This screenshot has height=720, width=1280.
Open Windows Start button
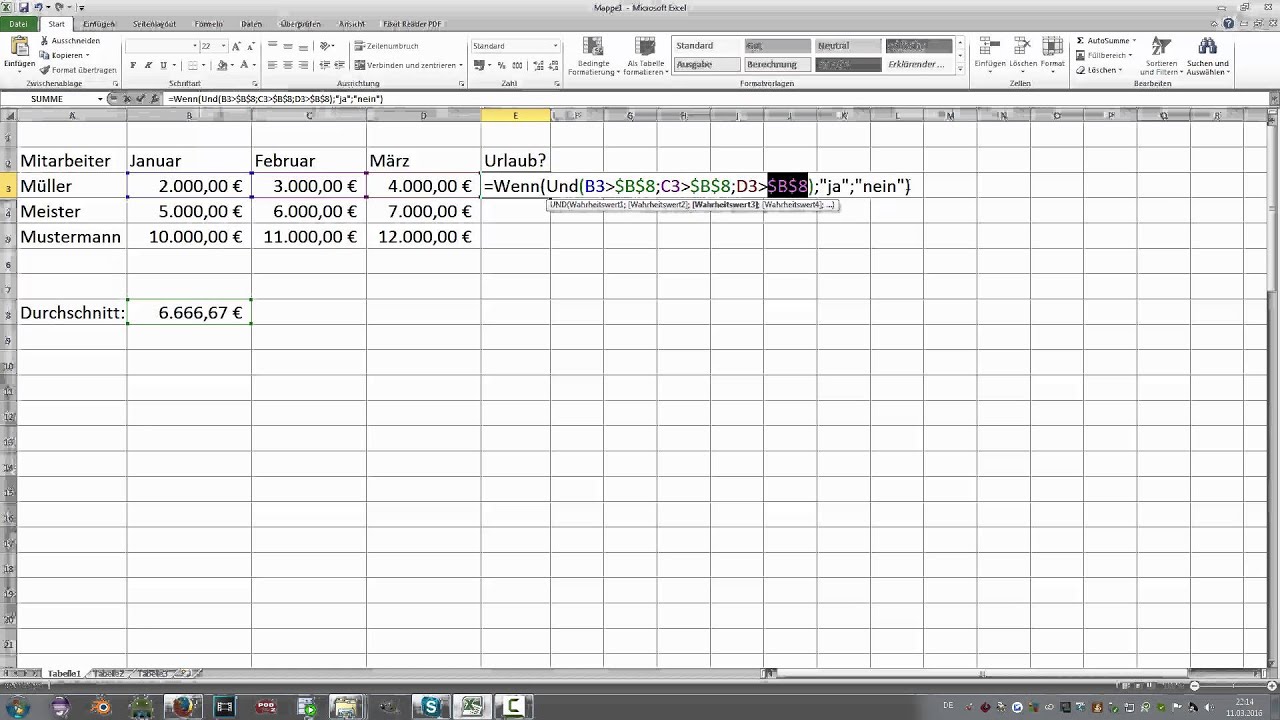(x=18, y=707)
